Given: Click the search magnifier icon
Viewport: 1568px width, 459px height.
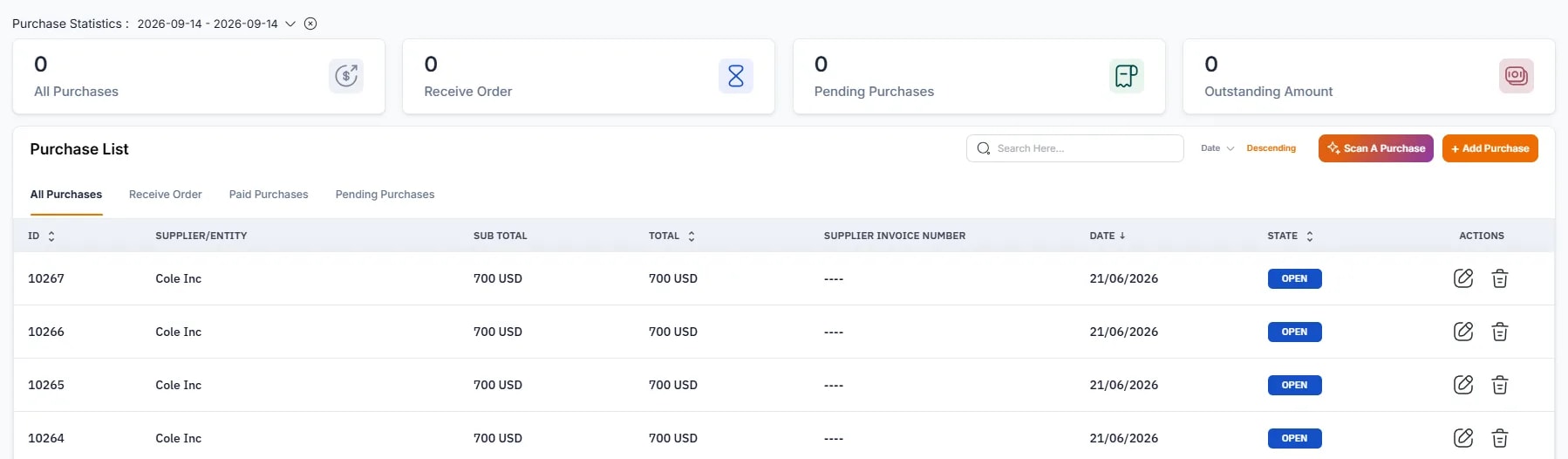Looking at the screenshot, I should pyautogui.click(x=983, y=148).
